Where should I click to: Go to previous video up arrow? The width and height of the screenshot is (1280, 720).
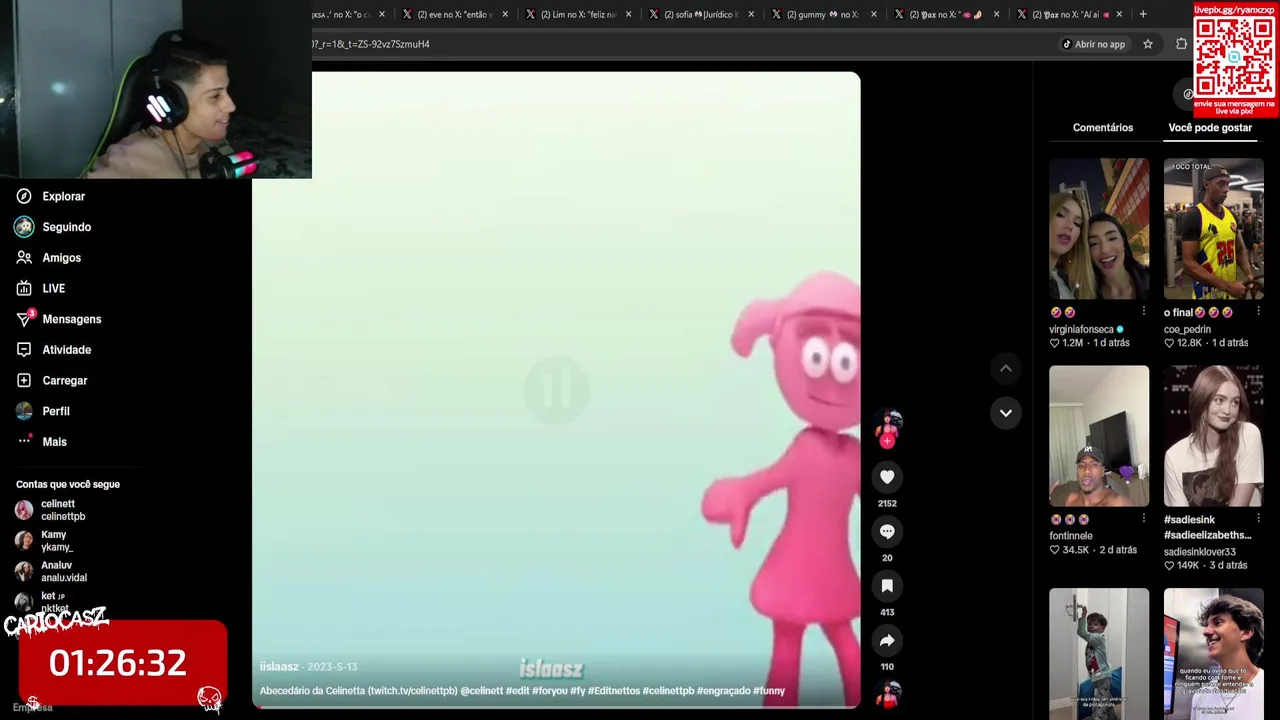pos(1006,369)
